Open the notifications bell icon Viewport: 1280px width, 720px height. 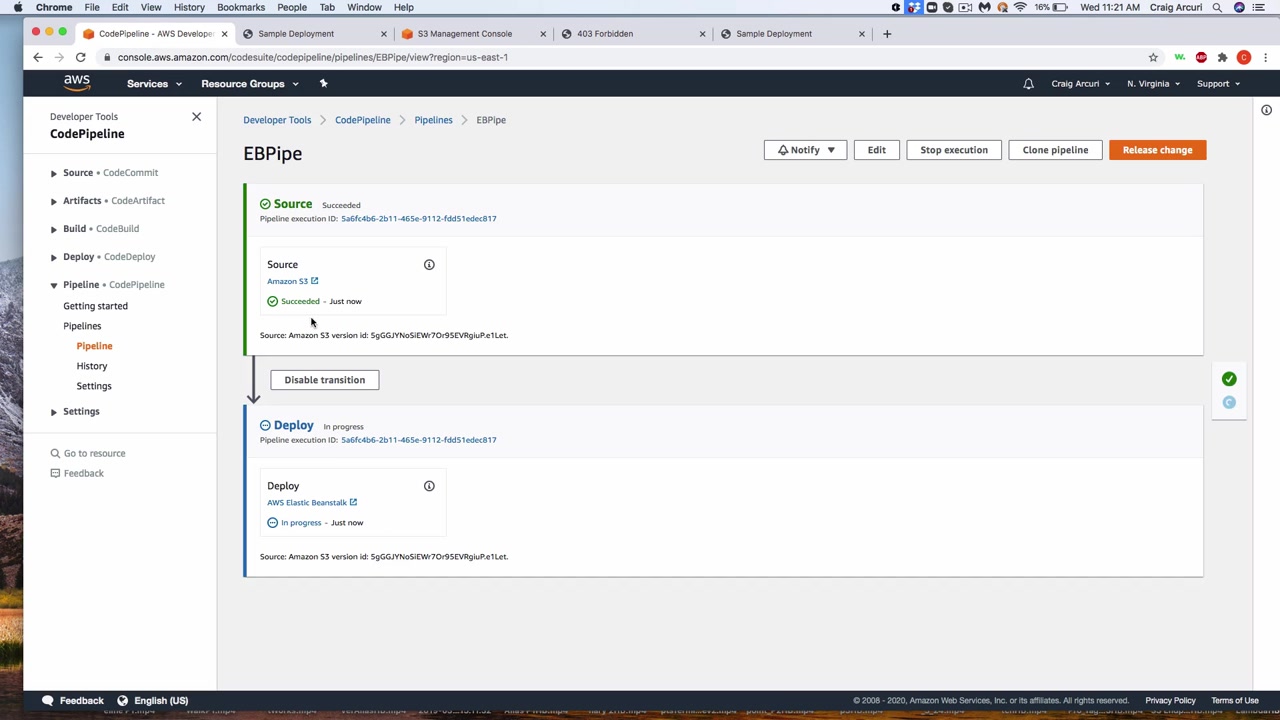point(1028,84)
